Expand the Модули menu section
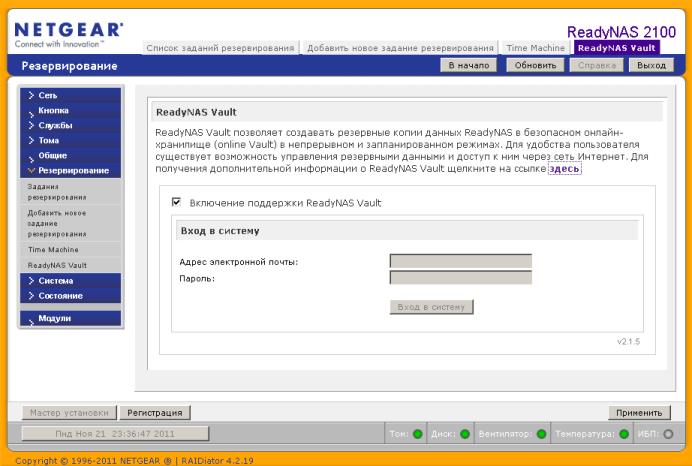 click(x=70, y=318)
